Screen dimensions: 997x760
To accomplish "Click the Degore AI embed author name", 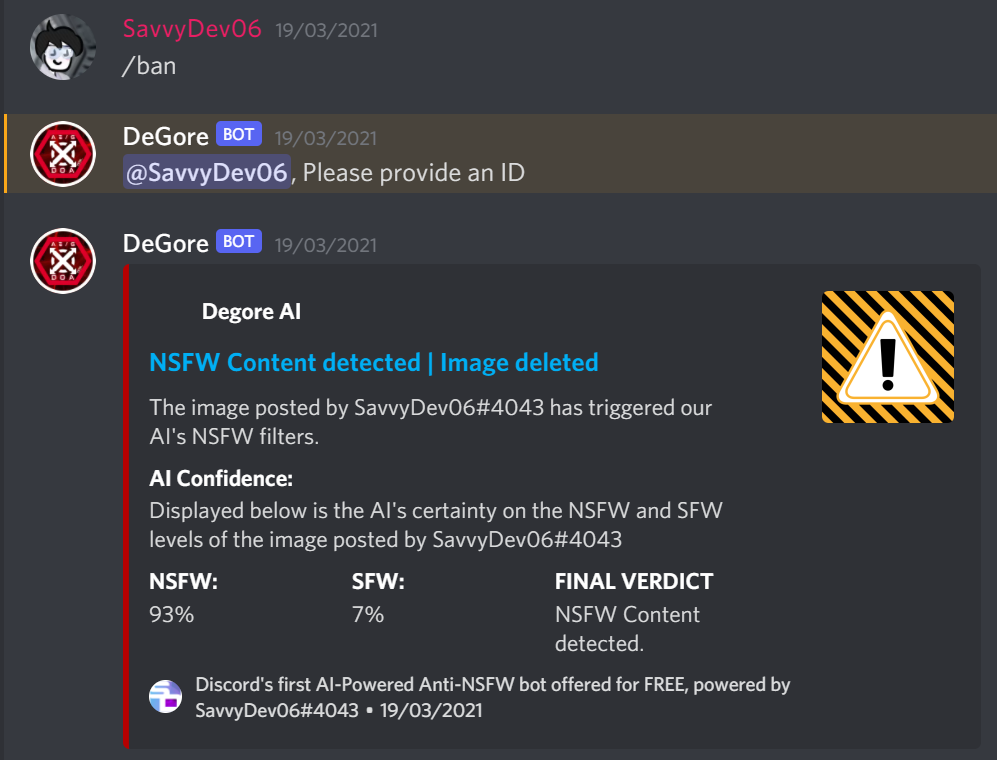I will 251,311.
